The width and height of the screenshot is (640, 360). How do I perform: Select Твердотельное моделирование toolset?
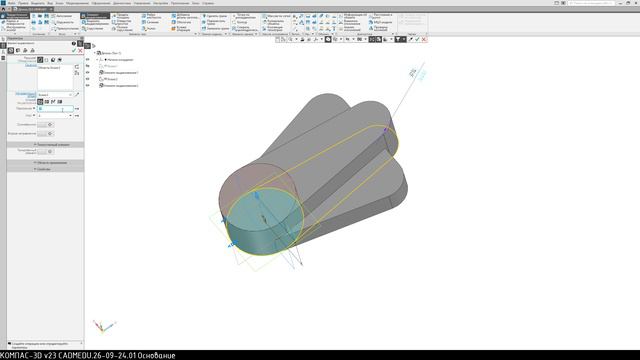(x=15, y=16)
